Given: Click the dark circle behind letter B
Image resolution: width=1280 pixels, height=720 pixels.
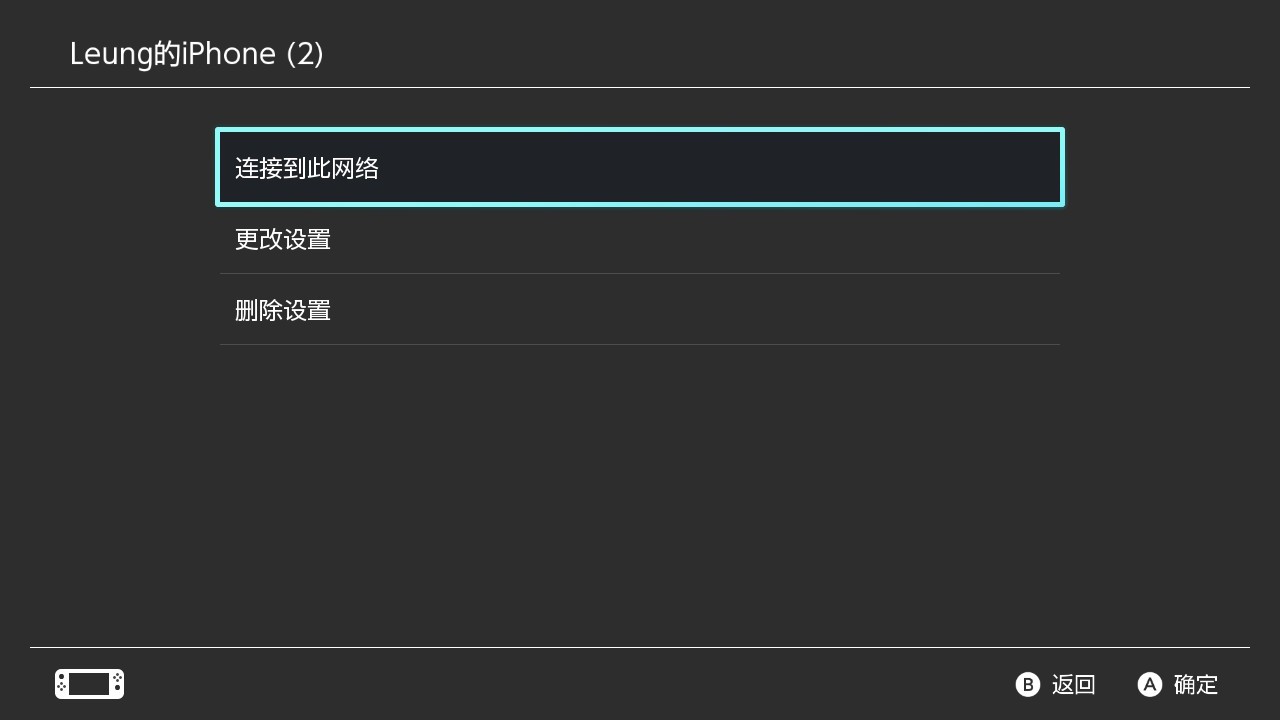Looking at the screenshot, I should 1028,685.
